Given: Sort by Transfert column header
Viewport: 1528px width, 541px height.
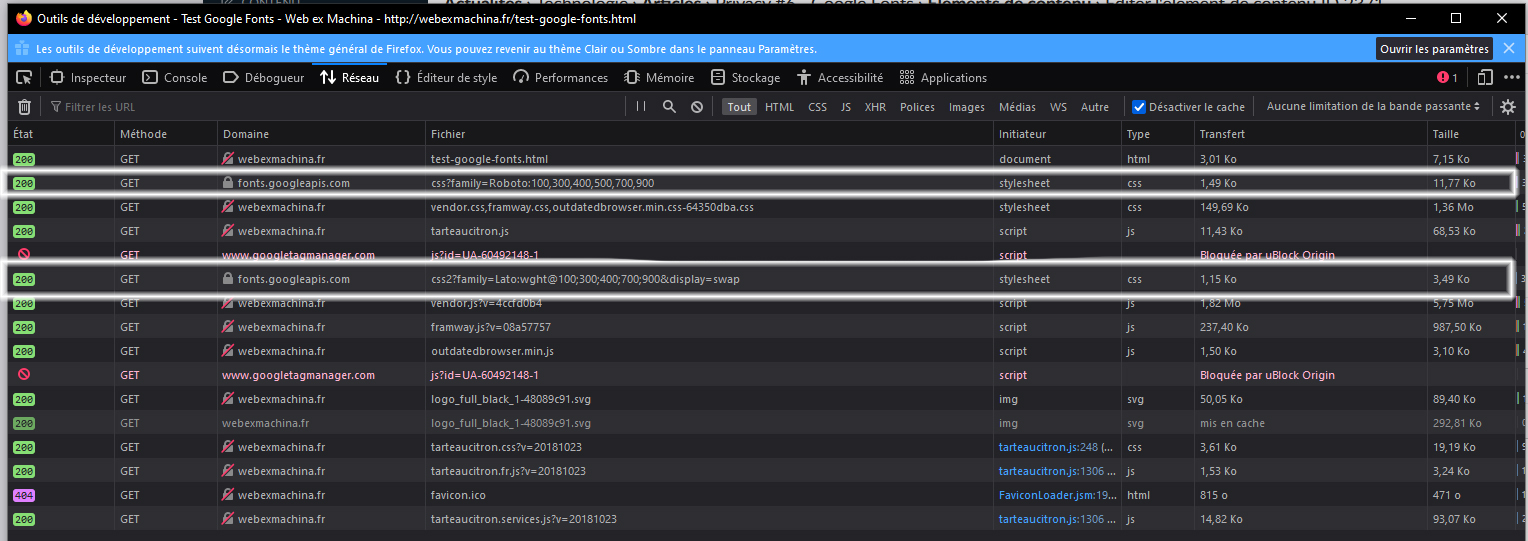Looking at the screenshot, I should coord(1311,134).
